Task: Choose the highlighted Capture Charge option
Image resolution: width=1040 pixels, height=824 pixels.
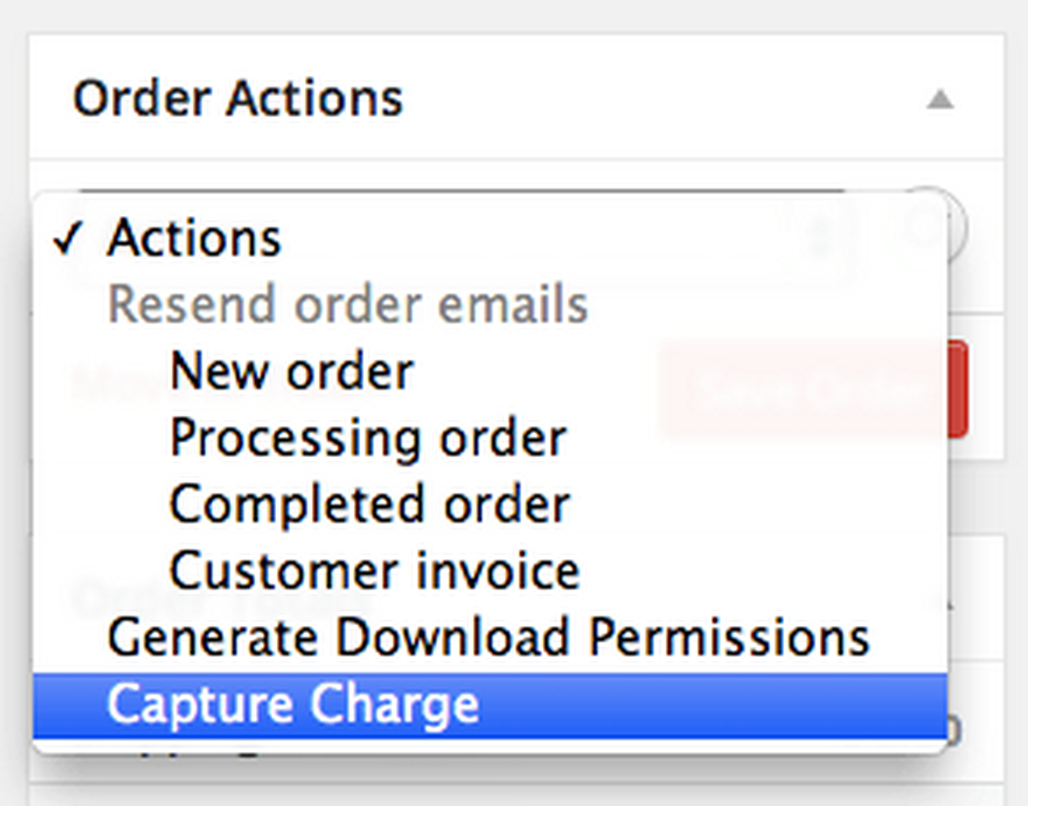Action: (293, 704)
